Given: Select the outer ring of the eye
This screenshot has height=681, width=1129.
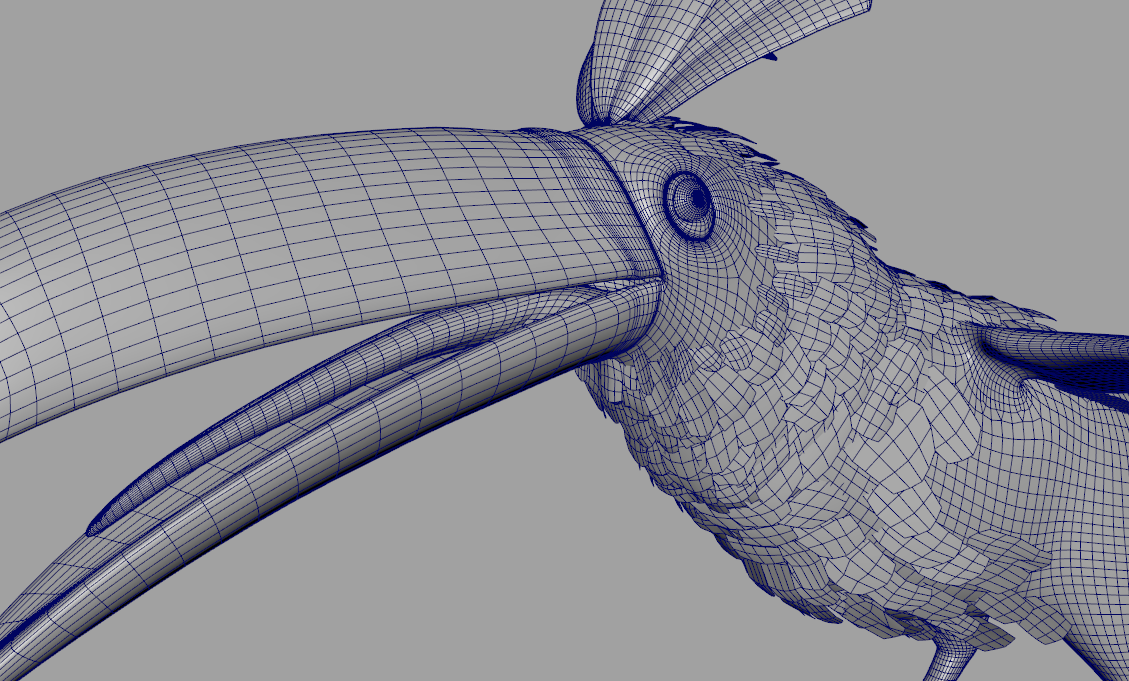Looking at the screenshot, I should point(673,205).
